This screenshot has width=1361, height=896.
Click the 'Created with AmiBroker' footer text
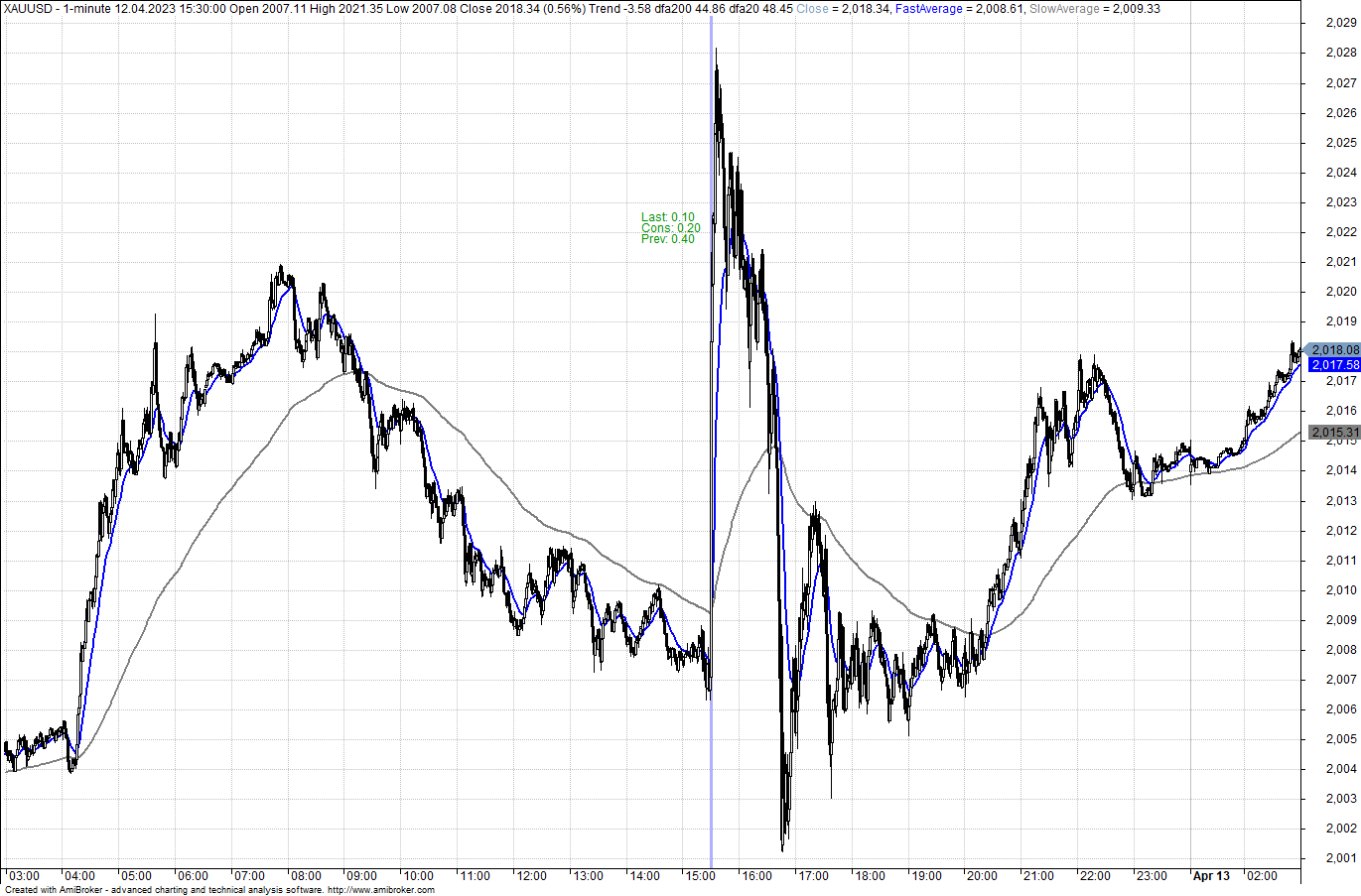pyautogui.click(x=219, y=890)
